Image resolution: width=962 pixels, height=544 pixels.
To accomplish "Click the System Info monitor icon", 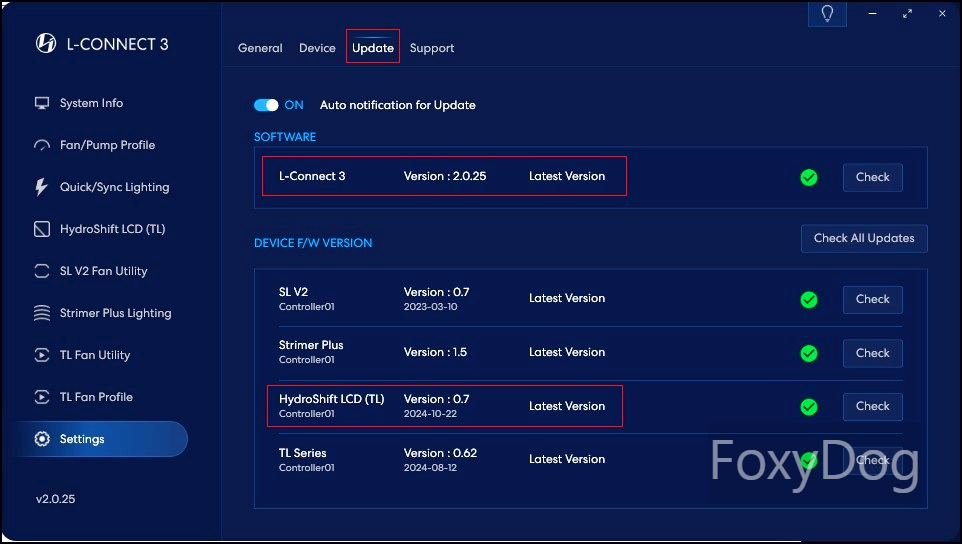I will 42,103.
